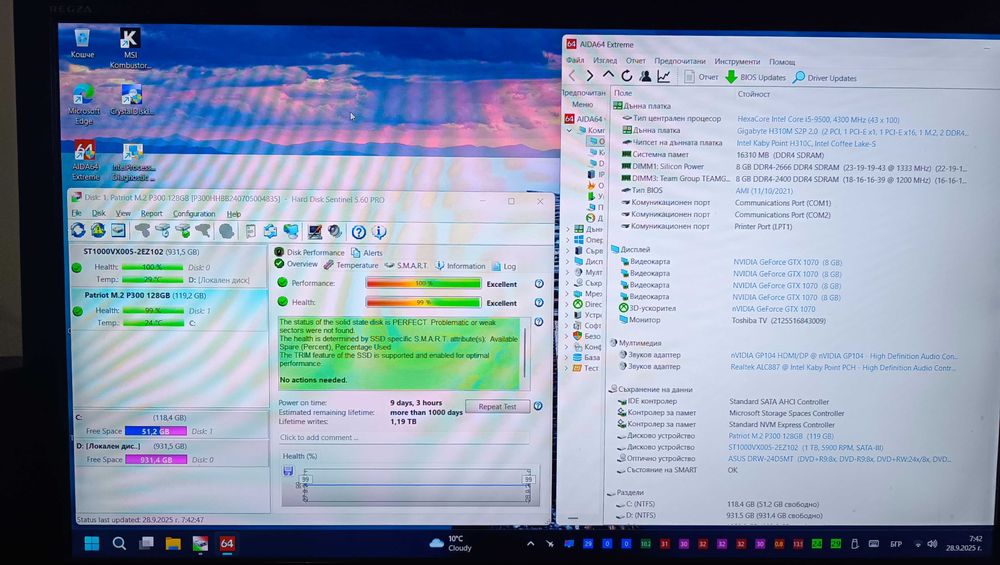The image size is (1000, 565).
Task: Go back with AIDA64 left arrow
Action: click(x=572, y=76)
